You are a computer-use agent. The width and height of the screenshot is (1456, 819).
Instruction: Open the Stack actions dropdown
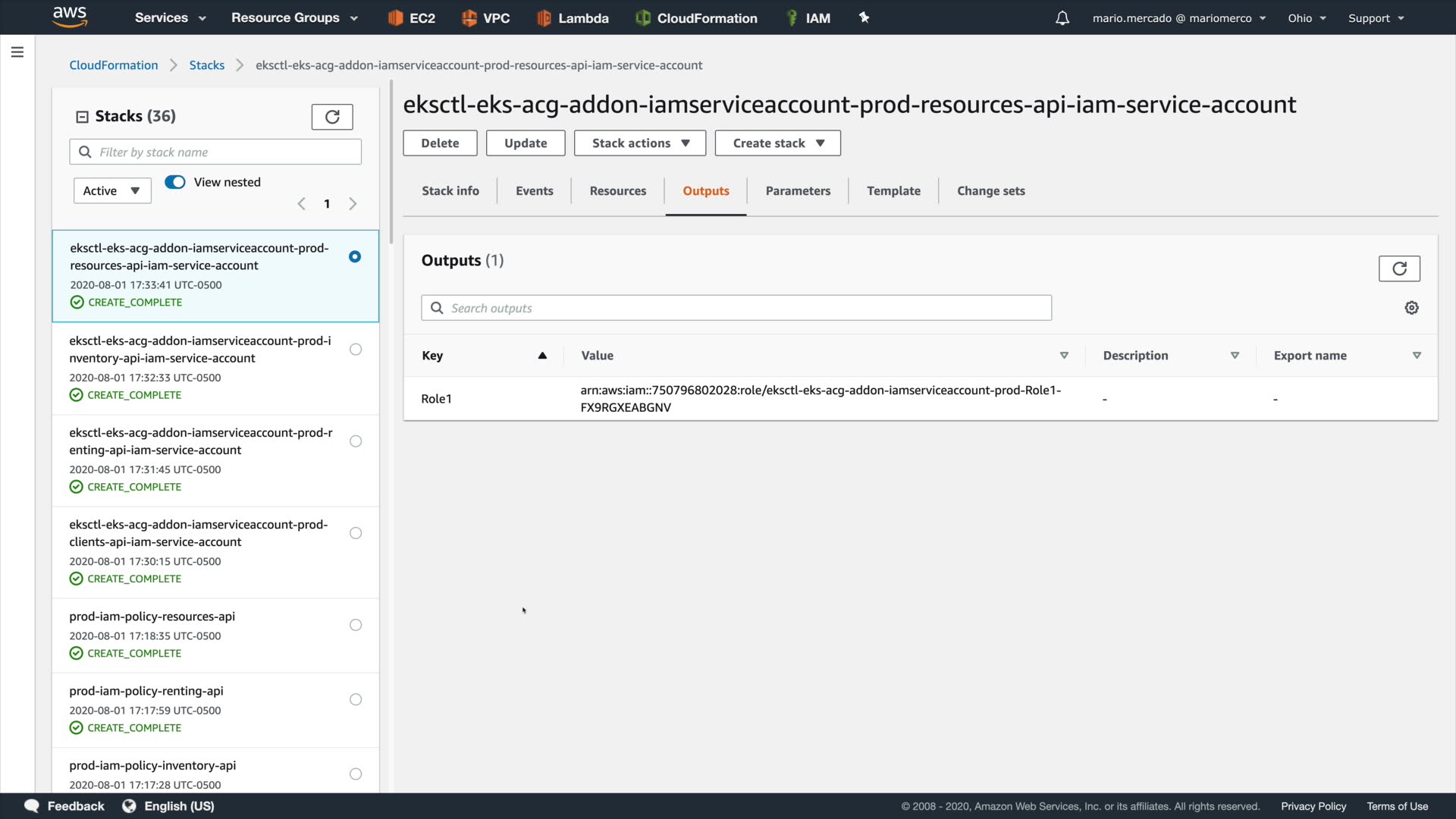pyautogui.click(x=639, y=143)
